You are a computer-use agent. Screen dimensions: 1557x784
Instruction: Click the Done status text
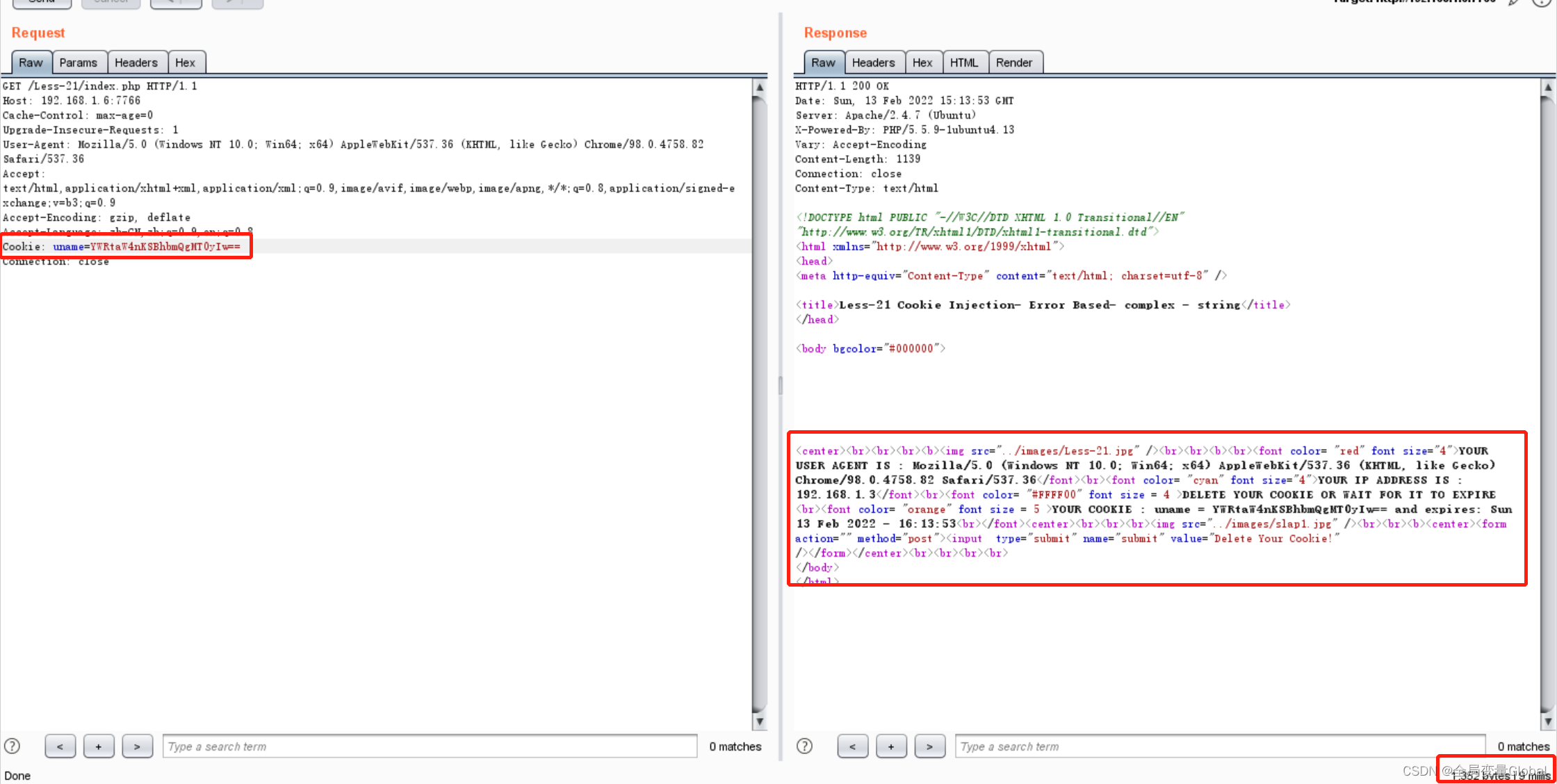[17, 776]
